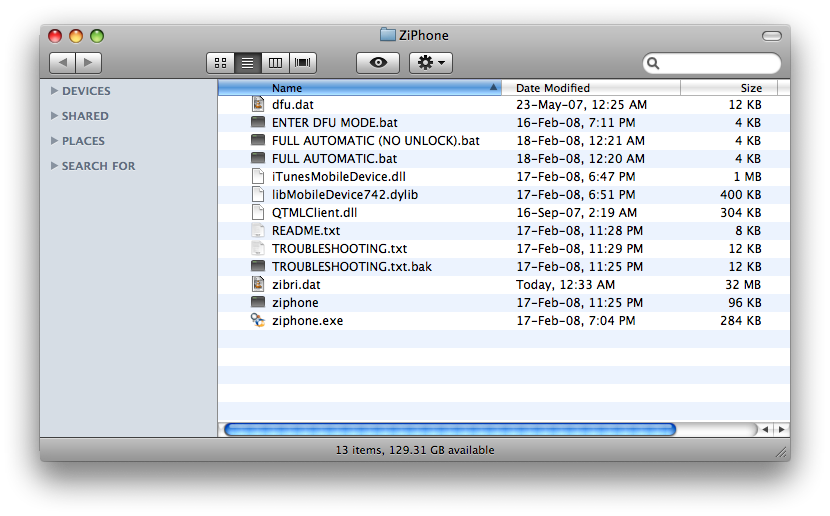Expand the DEVICES sidebar section

coord(54,91)
